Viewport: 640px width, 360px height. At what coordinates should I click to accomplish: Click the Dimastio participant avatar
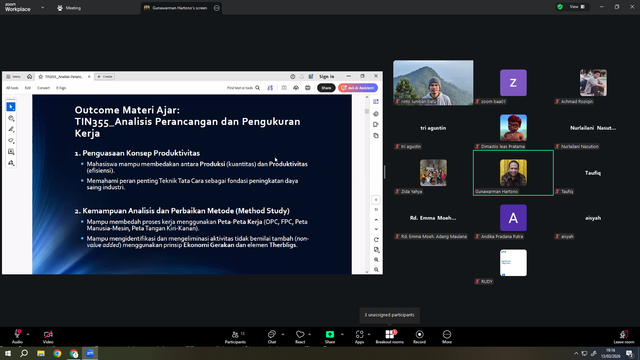coord(513,128)
